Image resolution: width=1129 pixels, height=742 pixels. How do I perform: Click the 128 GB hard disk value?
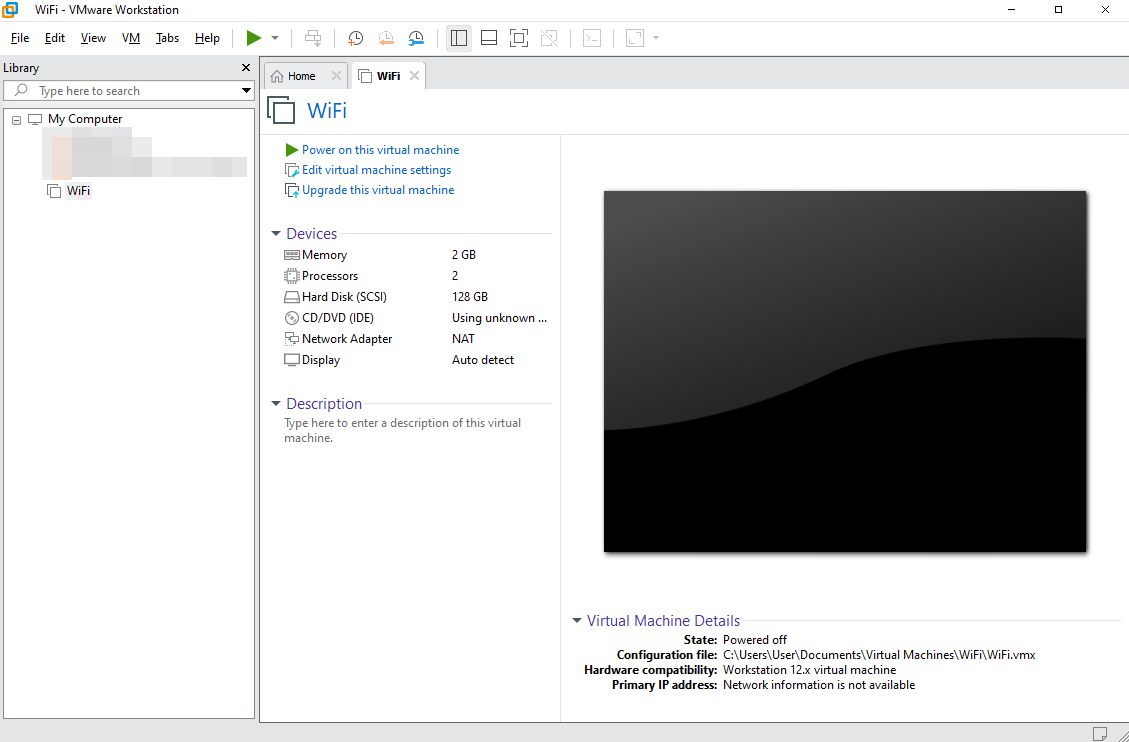click(469, 297)
